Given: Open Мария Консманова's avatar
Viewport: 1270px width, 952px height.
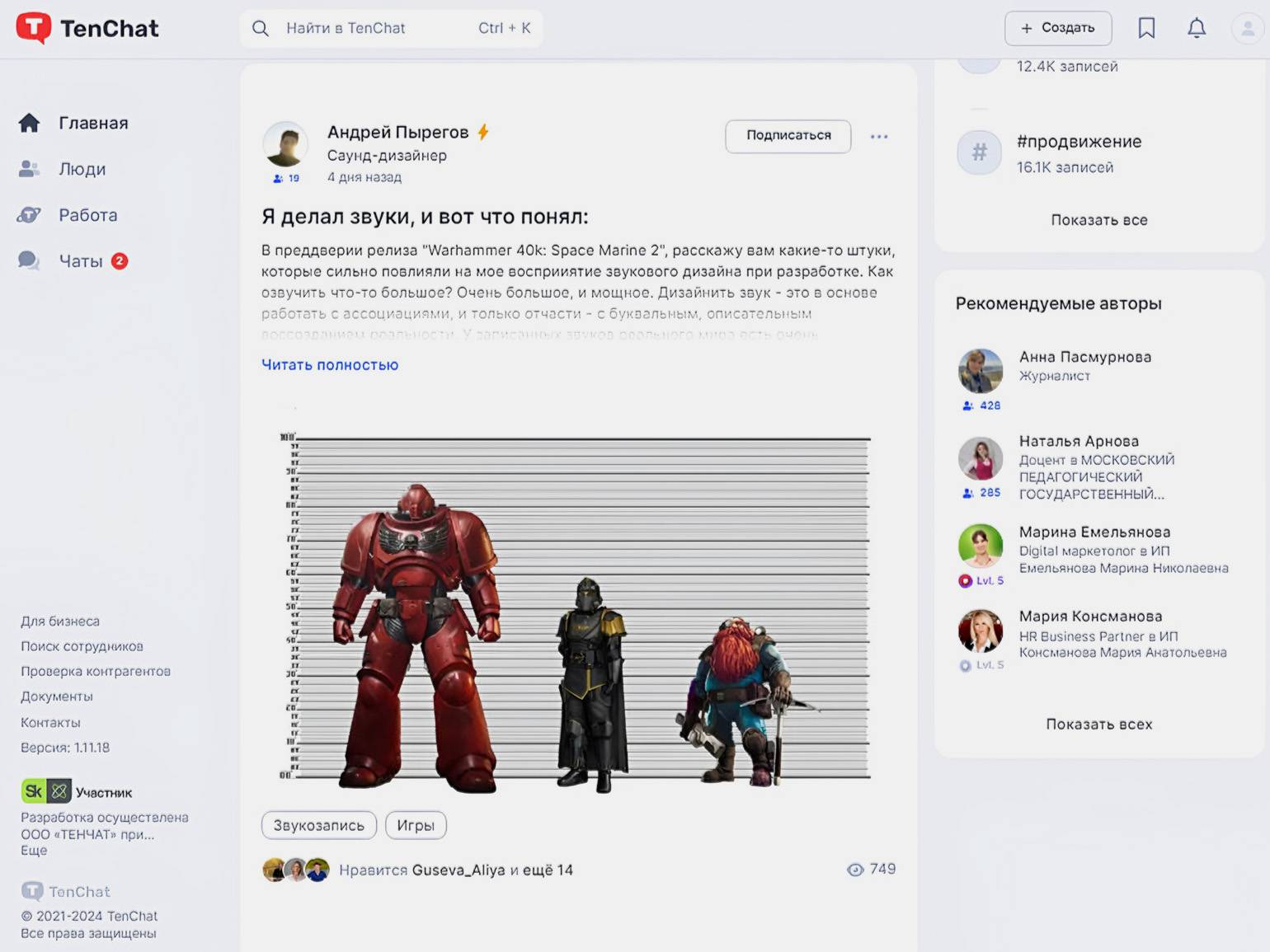Looking at the screenshot, I should [x=981, y=631].
